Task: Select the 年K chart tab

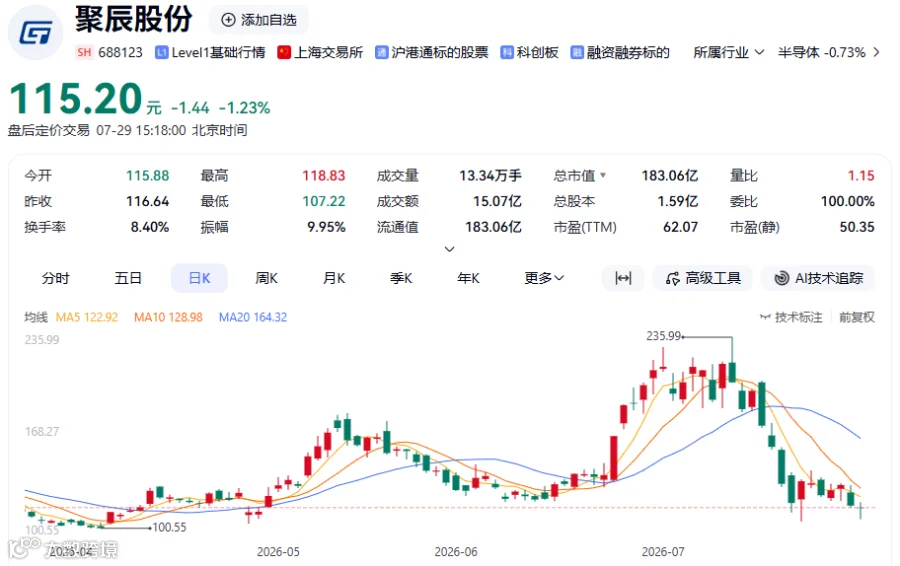Action: click(x=468, y=278)
